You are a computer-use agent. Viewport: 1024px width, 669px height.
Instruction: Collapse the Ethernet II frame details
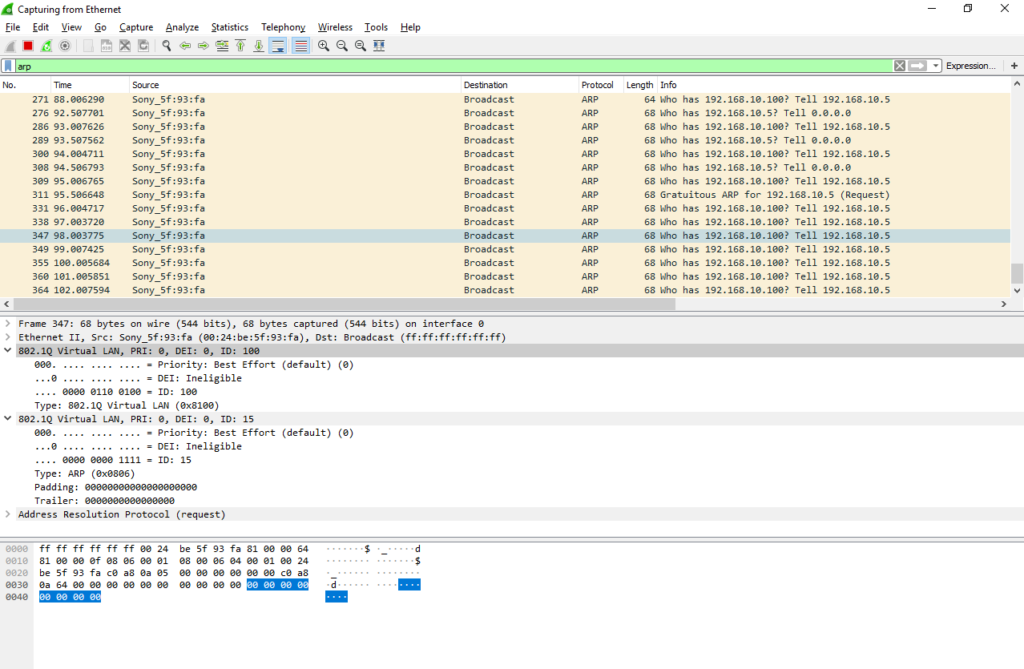(8, 337)
